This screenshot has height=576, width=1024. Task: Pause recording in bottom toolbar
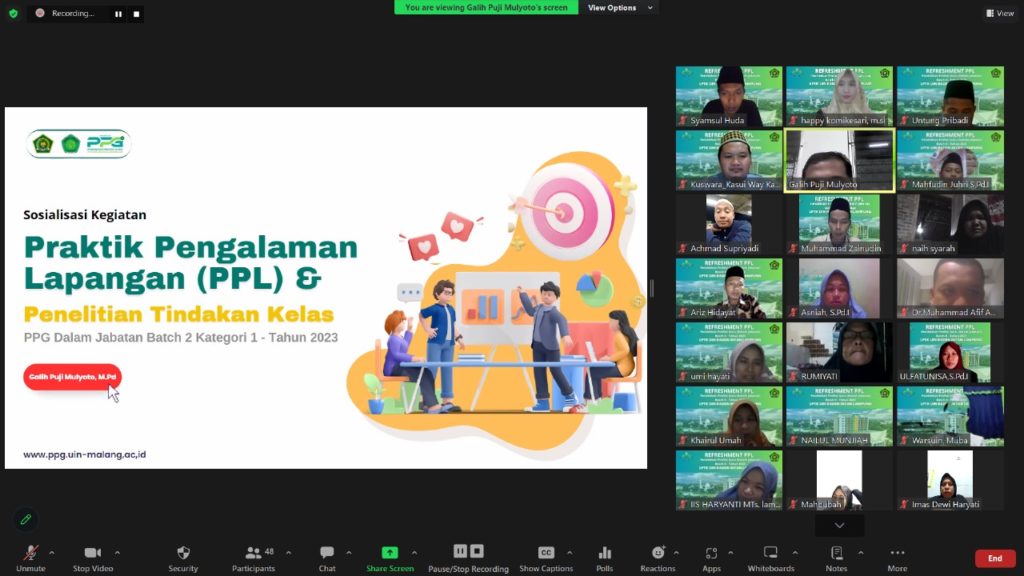point(460,551)
